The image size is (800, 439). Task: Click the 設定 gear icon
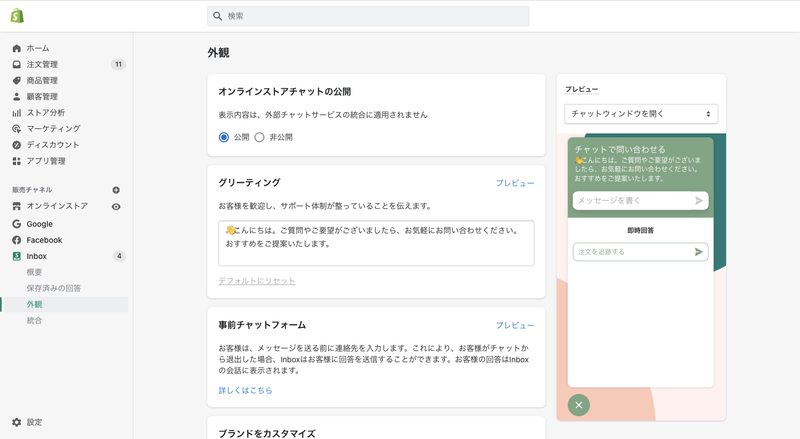tap(17, 422)
